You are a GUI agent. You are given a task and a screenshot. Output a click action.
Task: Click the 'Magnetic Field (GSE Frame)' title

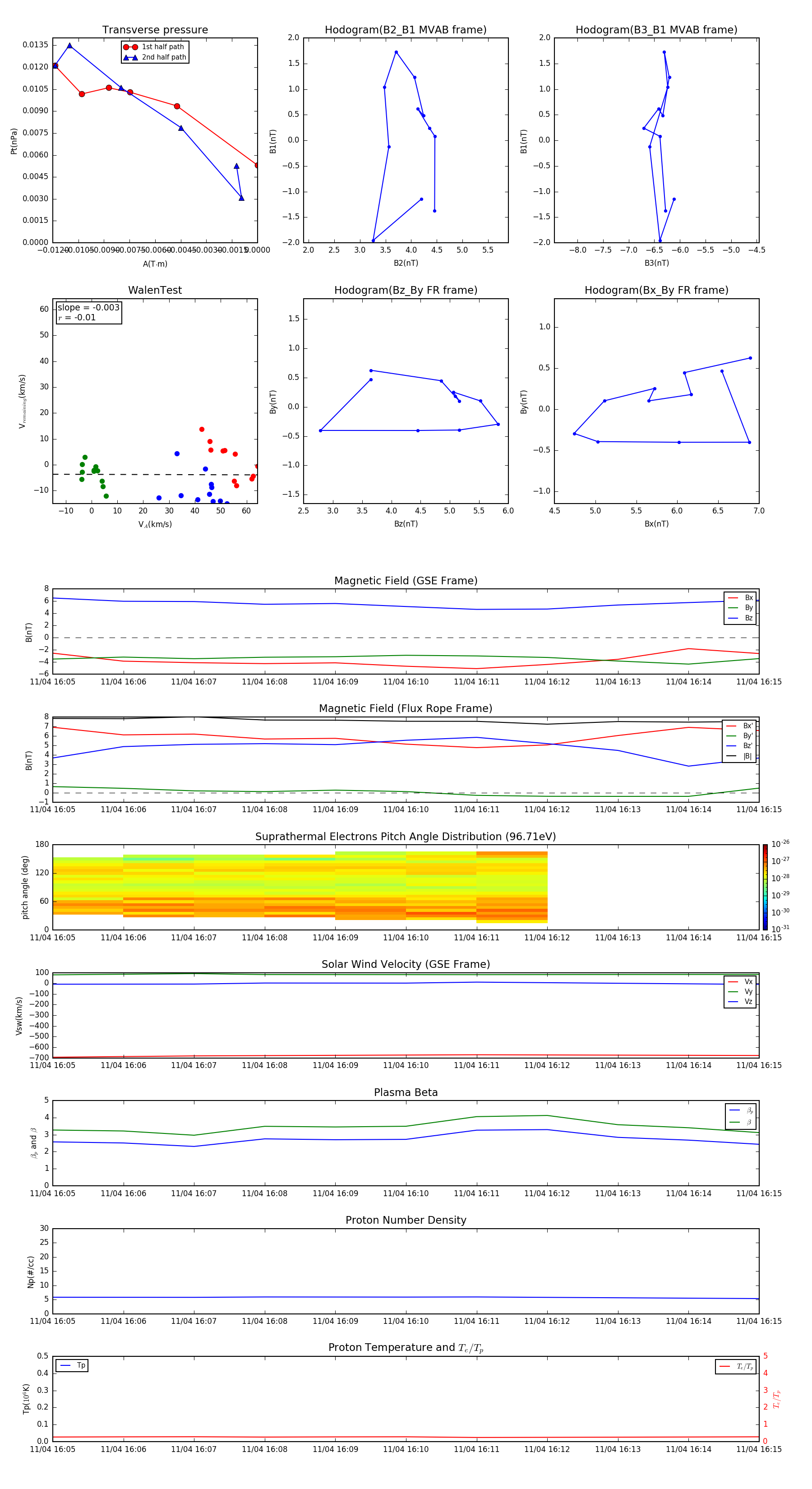tap(406, 581)
